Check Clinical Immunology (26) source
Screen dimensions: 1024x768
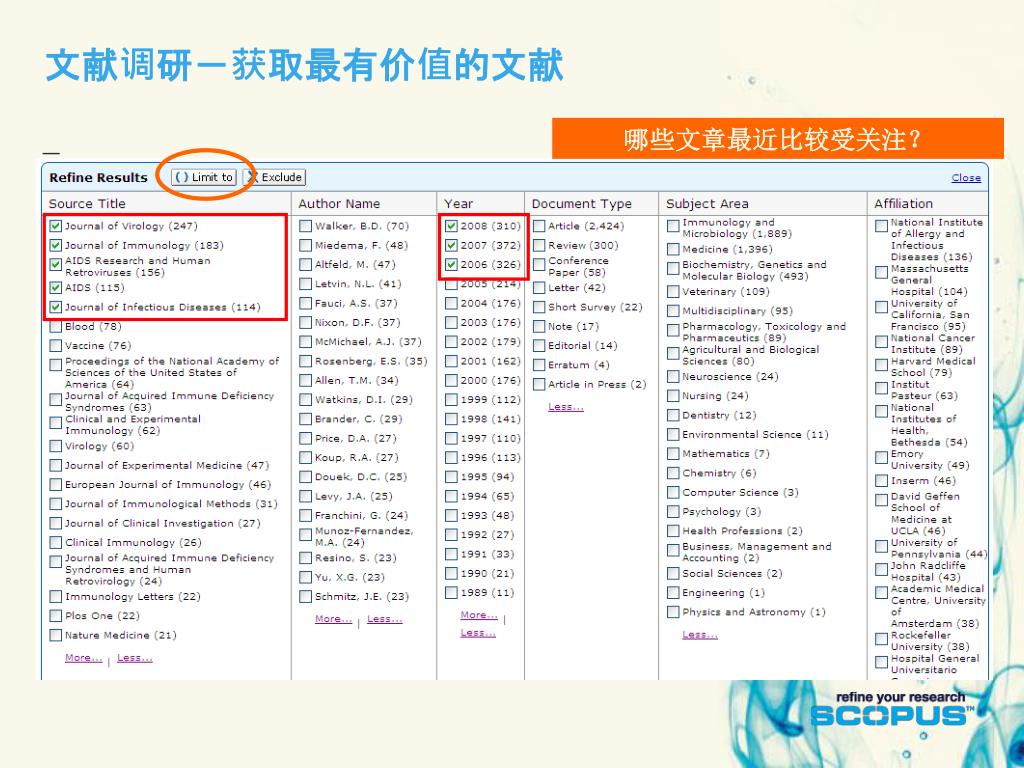pos(56,543)
